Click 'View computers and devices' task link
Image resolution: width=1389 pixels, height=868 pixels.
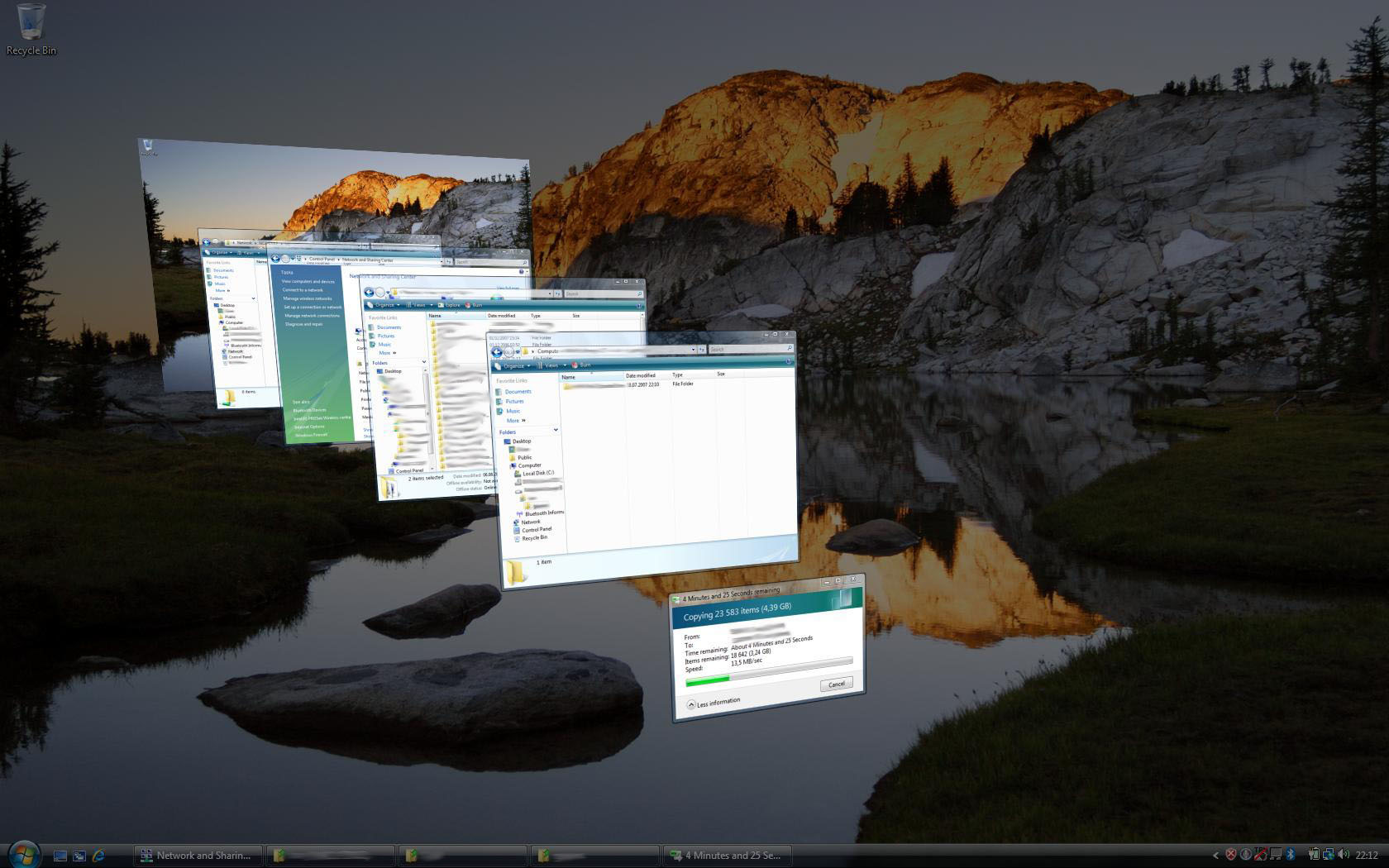click(308, 281)
